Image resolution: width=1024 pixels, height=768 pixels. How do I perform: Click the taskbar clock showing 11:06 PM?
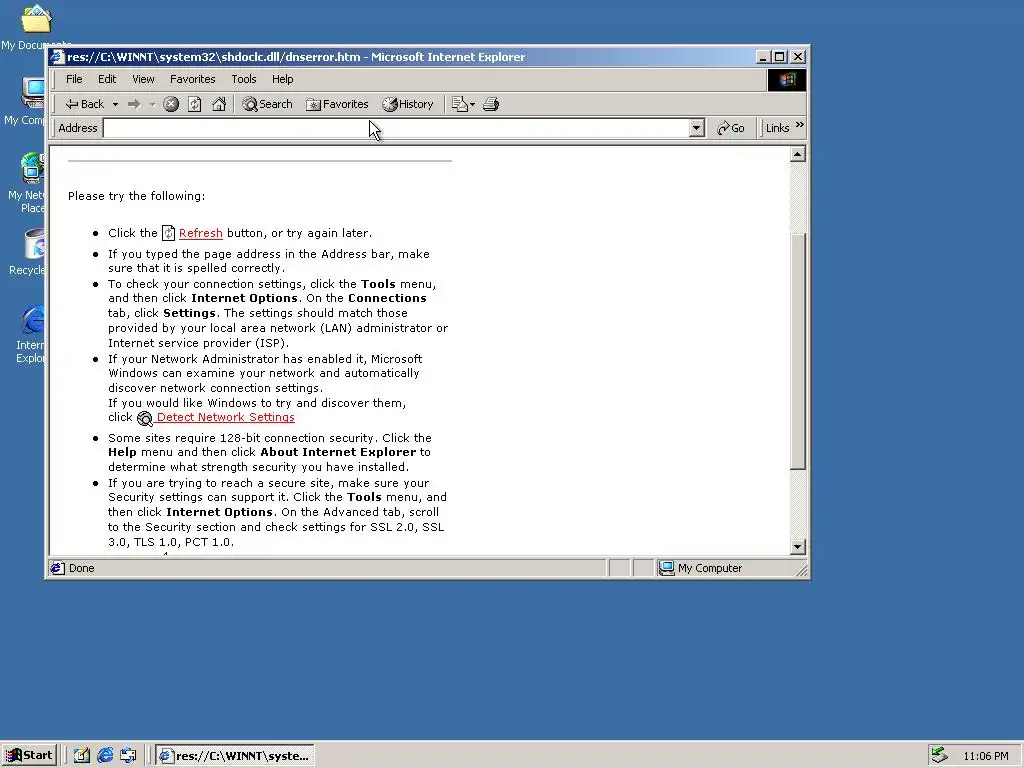pyautogui.click(x=985, y=756)
